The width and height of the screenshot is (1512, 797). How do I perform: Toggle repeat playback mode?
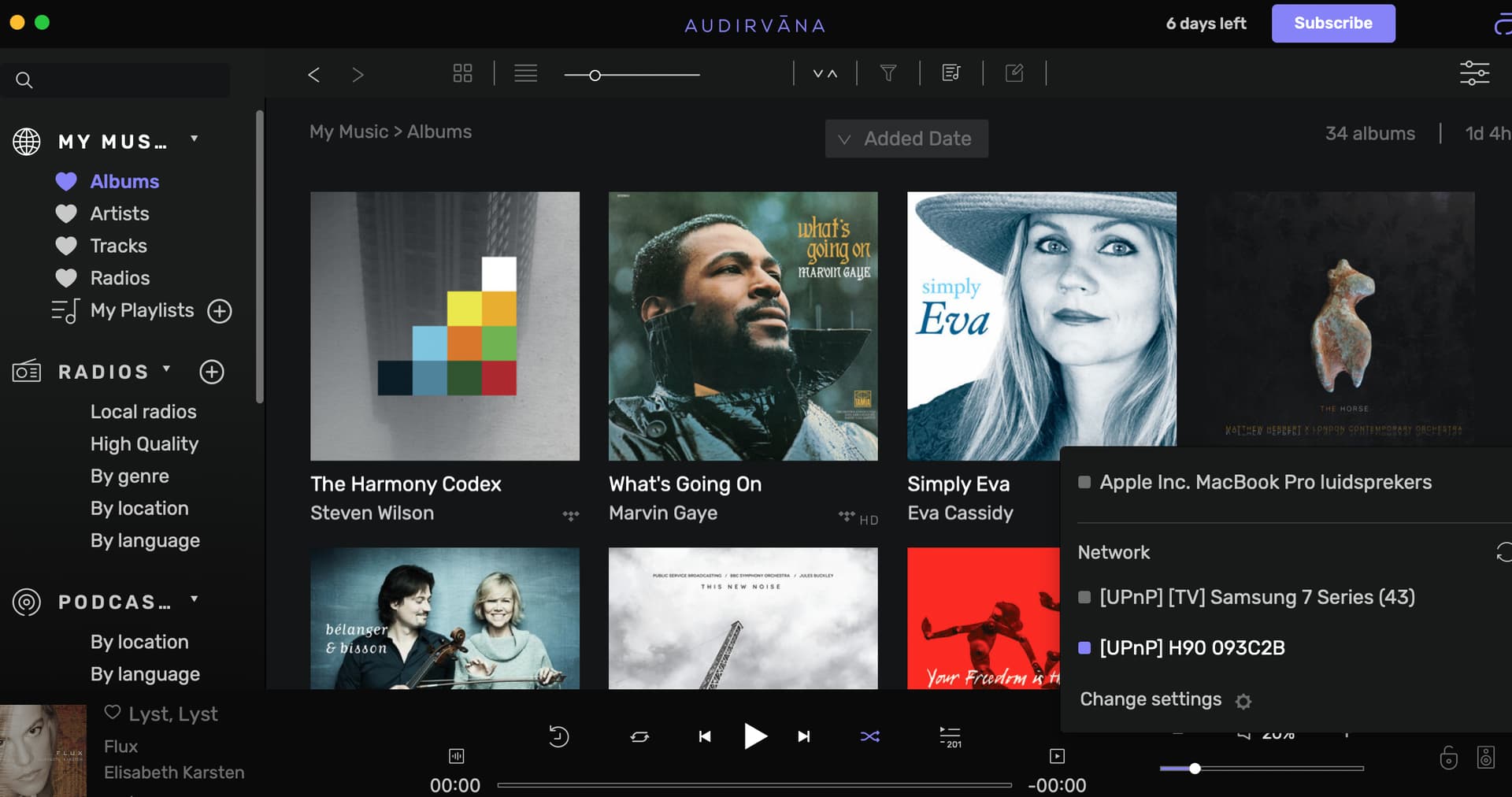coord(639,736)
